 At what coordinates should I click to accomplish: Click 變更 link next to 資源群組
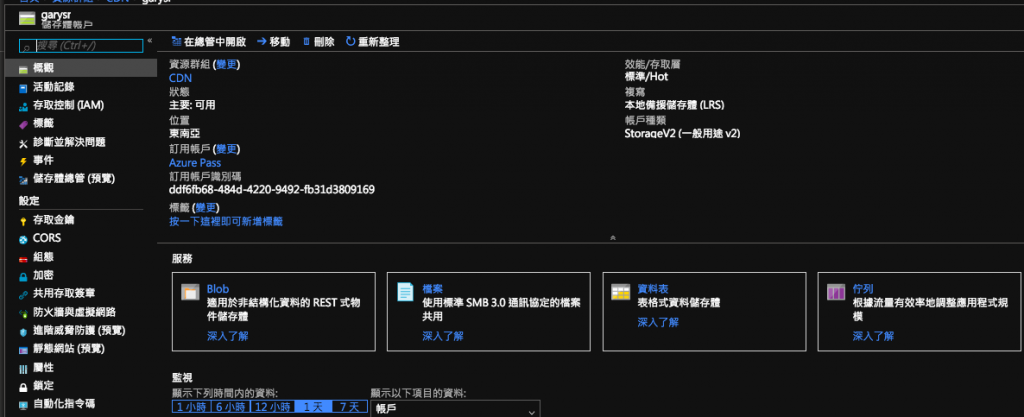[226, 65]
